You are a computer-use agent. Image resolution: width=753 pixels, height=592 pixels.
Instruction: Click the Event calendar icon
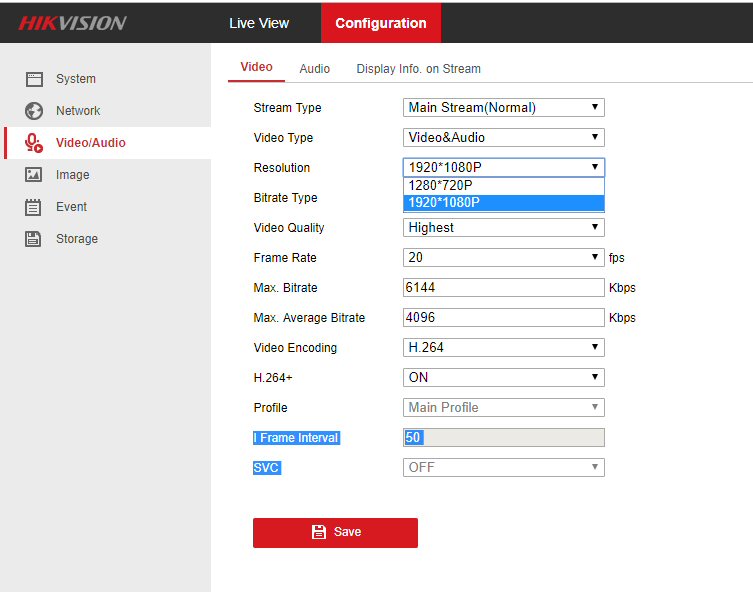pyautogui.click(x=34, y=207)
